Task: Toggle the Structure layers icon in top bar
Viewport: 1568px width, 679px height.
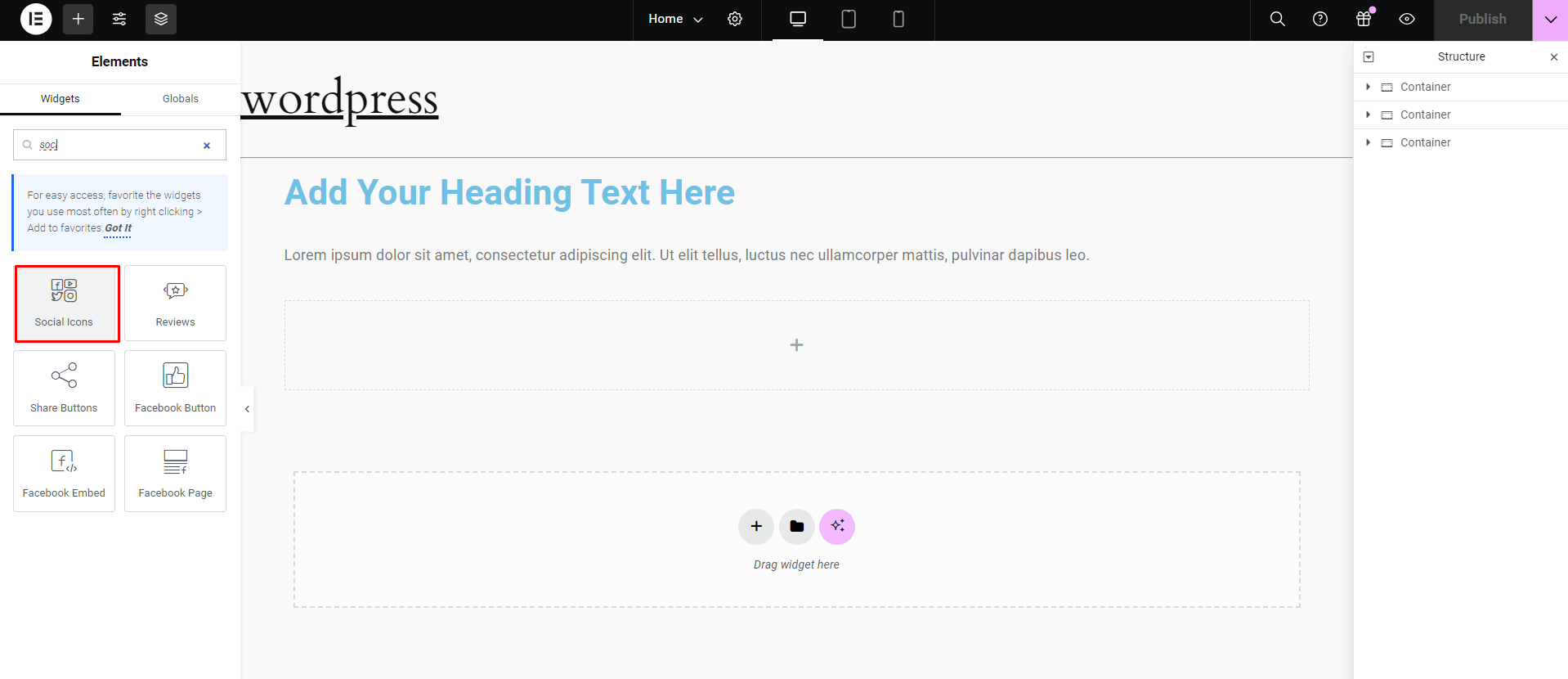Action: [x=161, y=19]
